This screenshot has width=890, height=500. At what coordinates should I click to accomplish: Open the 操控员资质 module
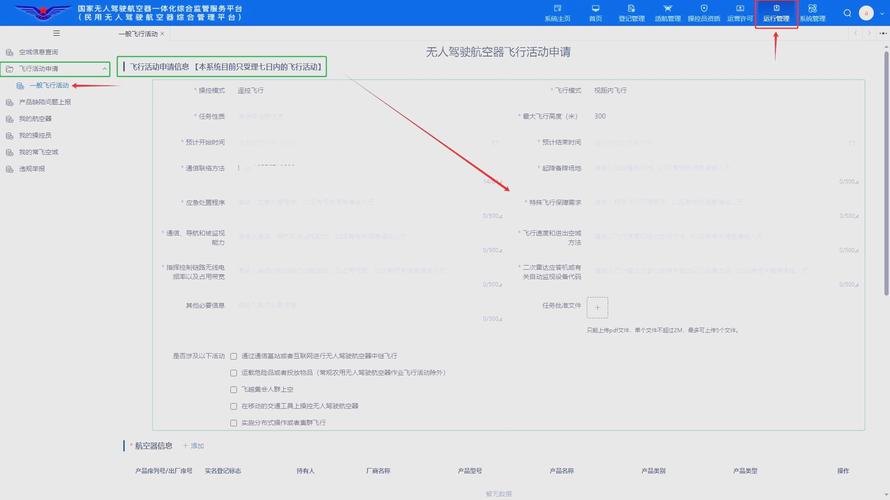(704, 13)
